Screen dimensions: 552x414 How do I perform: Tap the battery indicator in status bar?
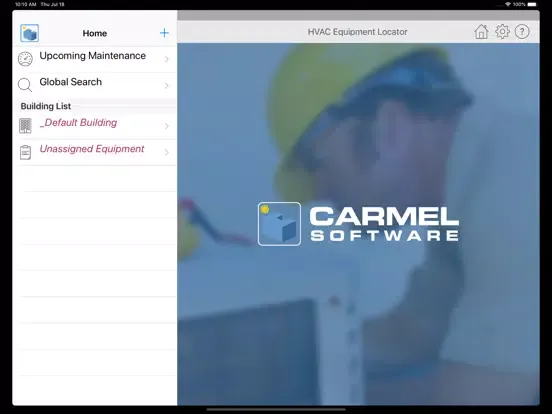click(x=532, y=4)
